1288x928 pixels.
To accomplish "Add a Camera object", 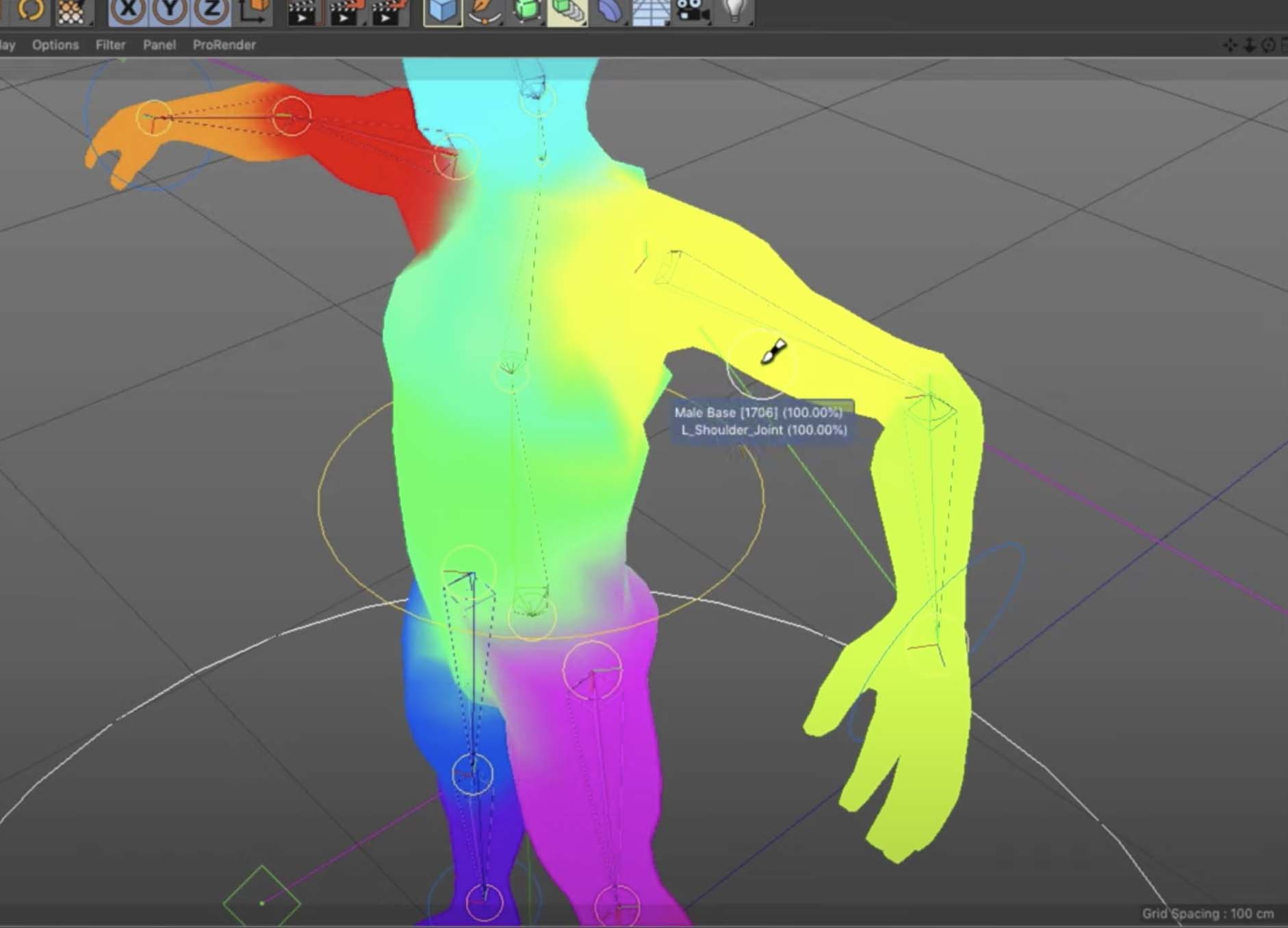I will pyautogui.click(x=692, y=12).
